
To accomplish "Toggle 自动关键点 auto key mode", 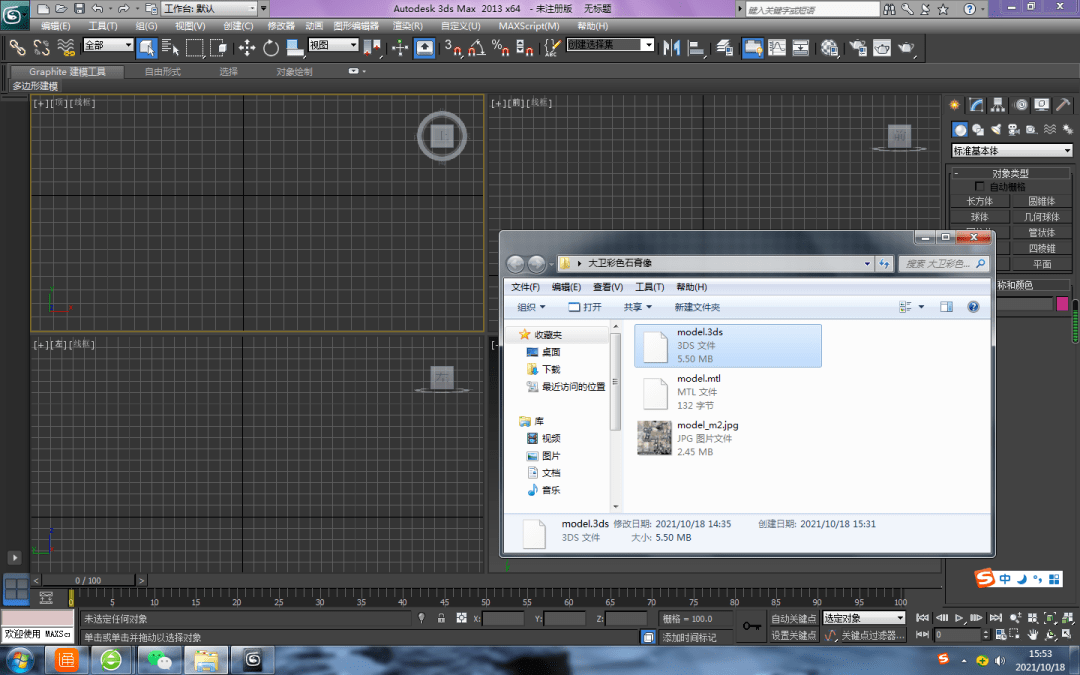I will 793,619.
